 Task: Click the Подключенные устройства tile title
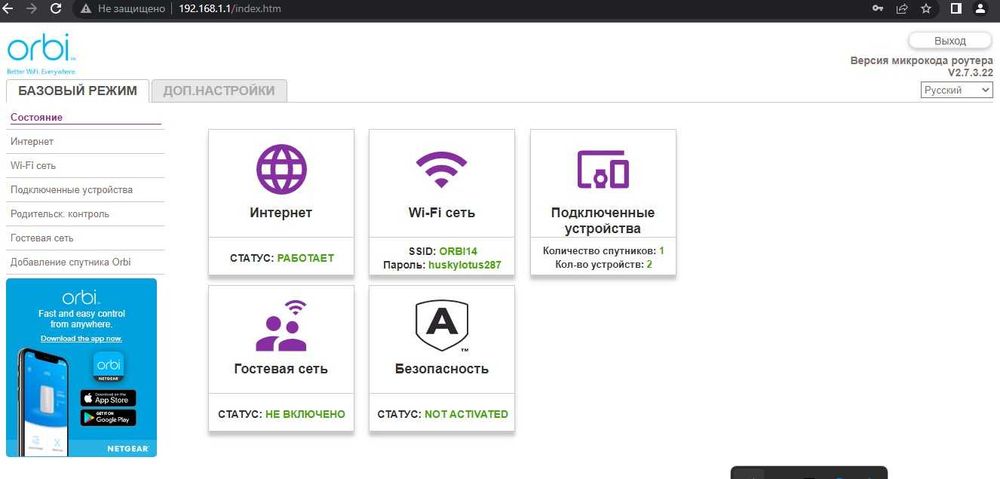(x=603, y=221)
